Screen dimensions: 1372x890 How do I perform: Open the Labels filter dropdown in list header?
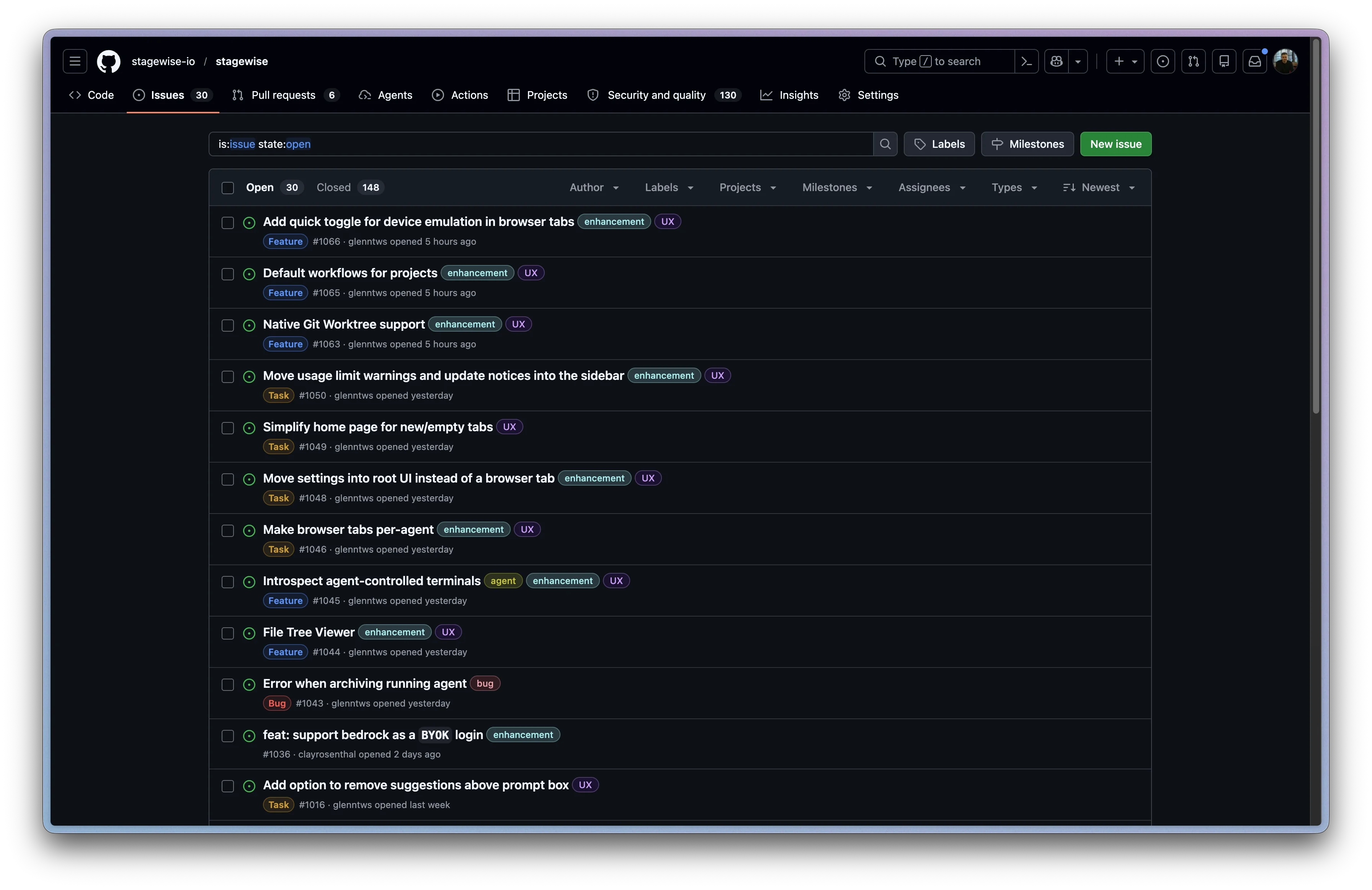[669, 188]
